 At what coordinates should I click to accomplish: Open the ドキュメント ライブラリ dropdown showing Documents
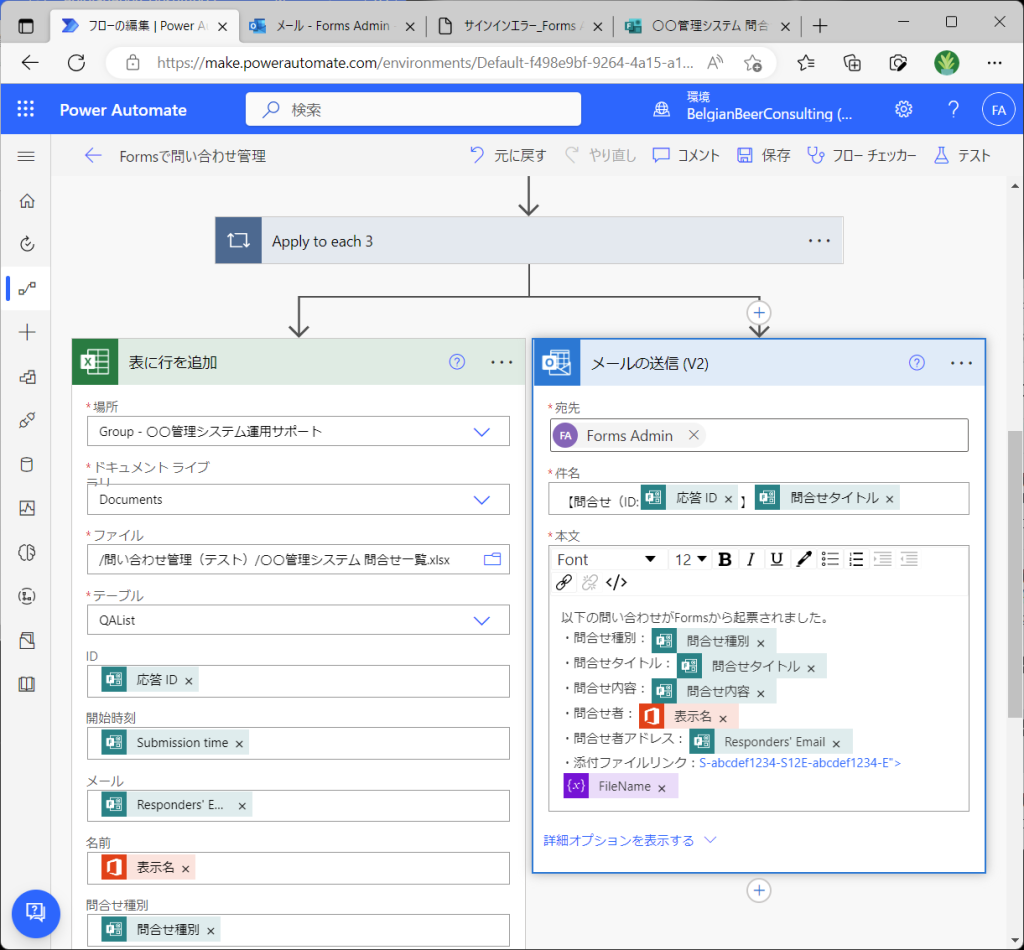click(x=298, y=499)
